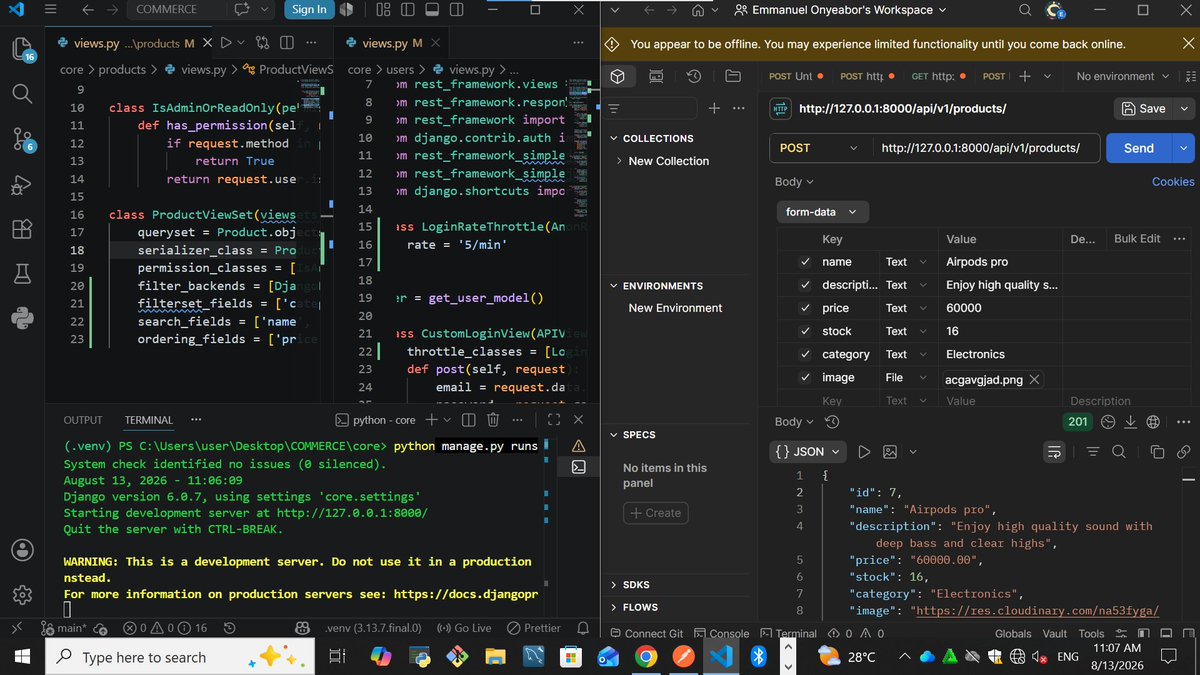Open the form-data body type dropdown

coord(823,212)
